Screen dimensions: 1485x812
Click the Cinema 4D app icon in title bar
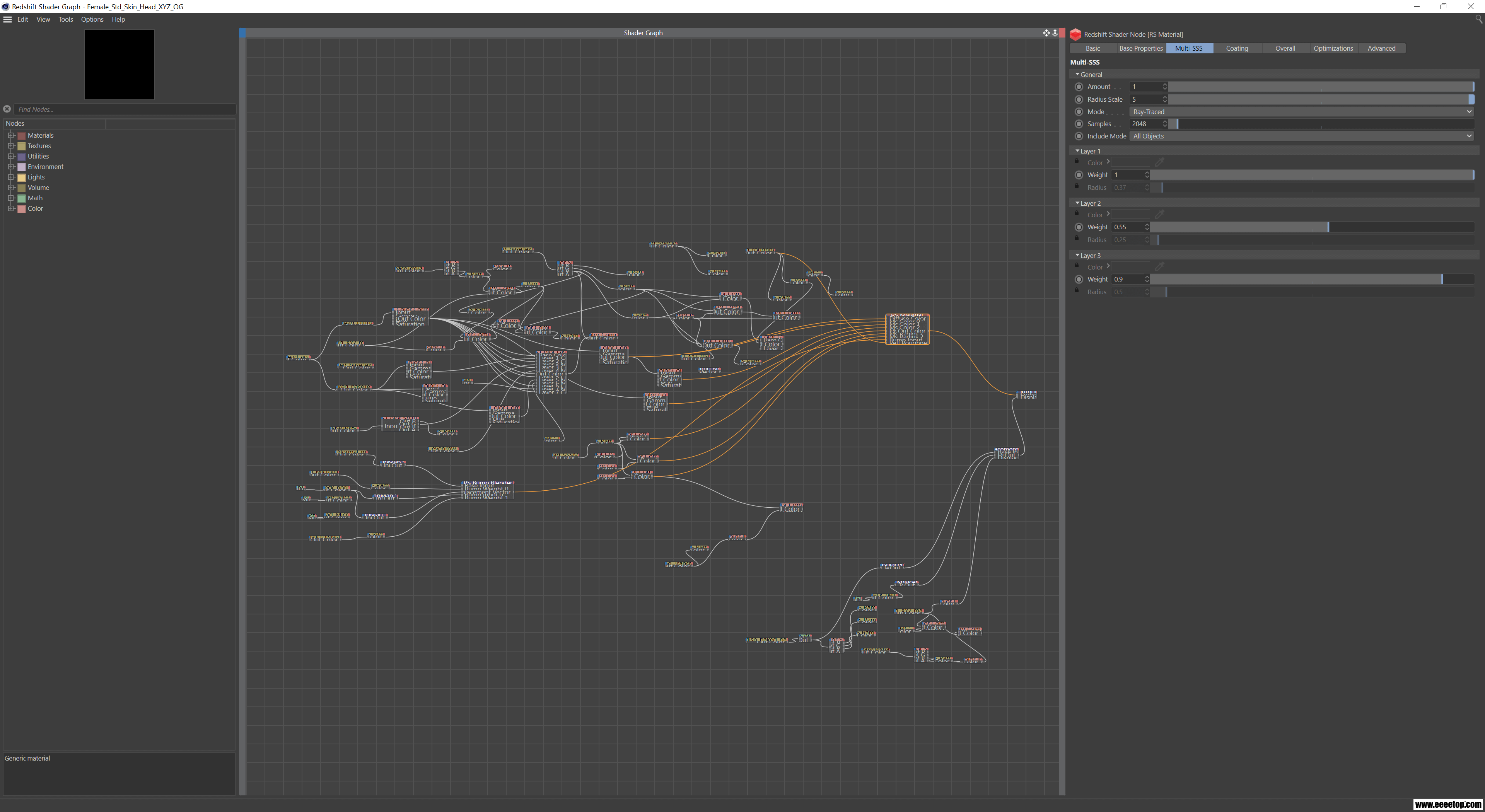pyautogui.click(x=6, y=7)
